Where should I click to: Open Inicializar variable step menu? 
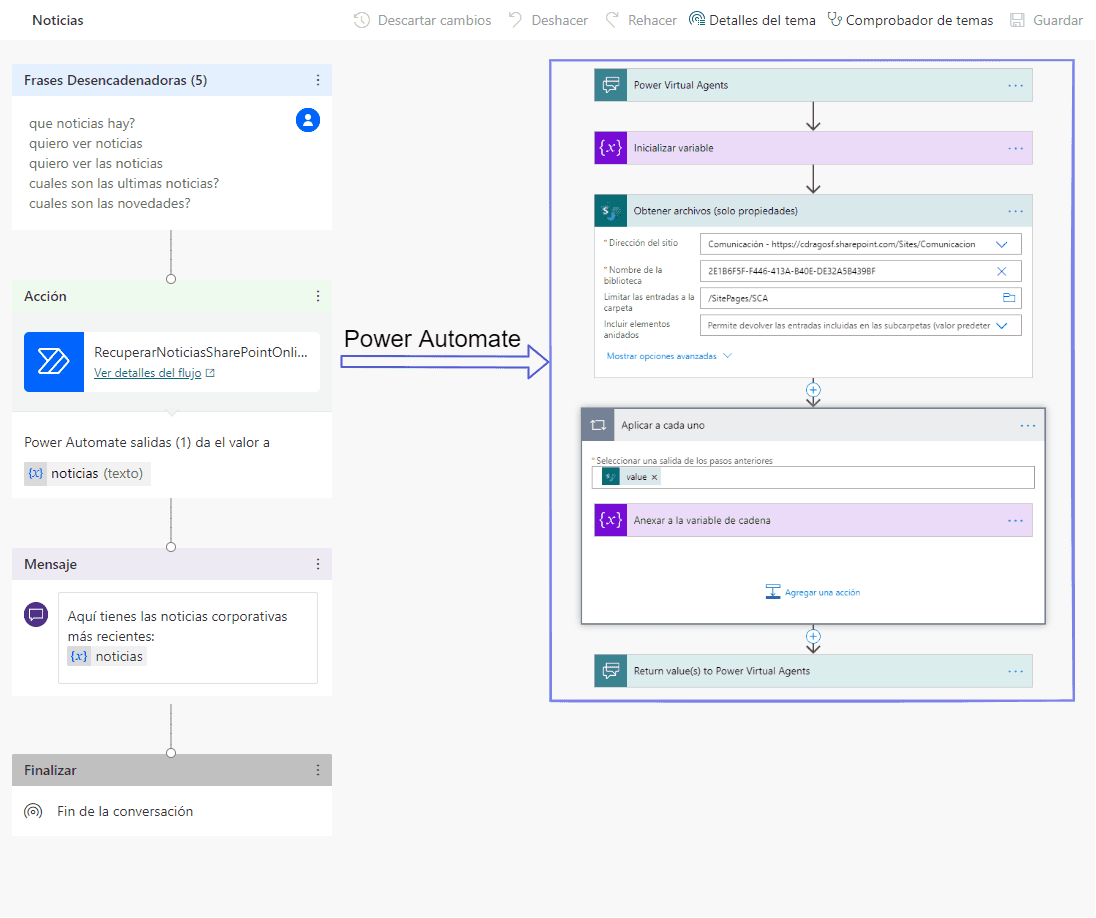point(1016,148)
